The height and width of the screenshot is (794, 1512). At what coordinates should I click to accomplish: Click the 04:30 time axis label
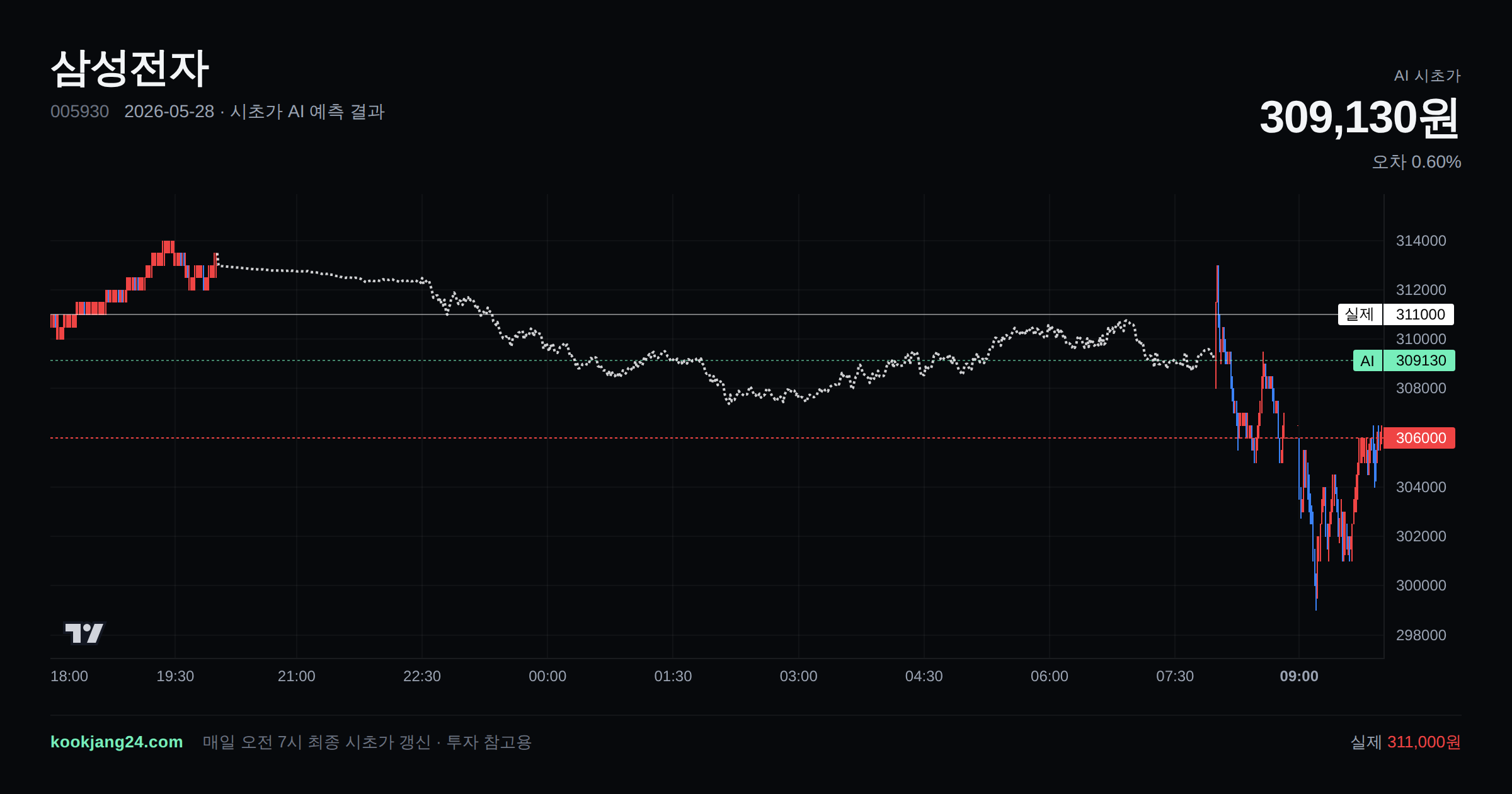[x=924, y=676]
